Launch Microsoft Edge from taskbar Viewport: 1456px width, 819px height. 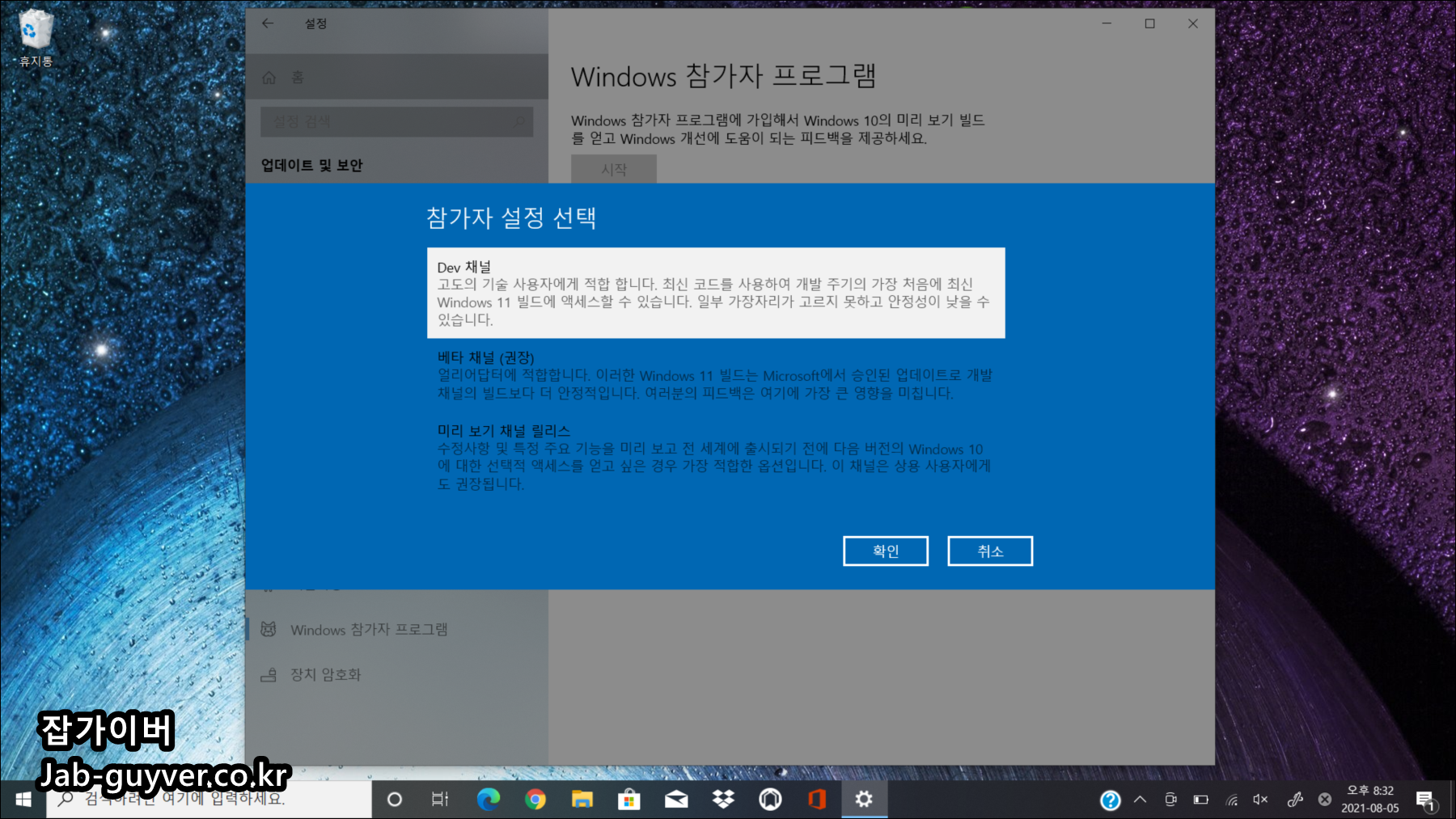[488, 800]
